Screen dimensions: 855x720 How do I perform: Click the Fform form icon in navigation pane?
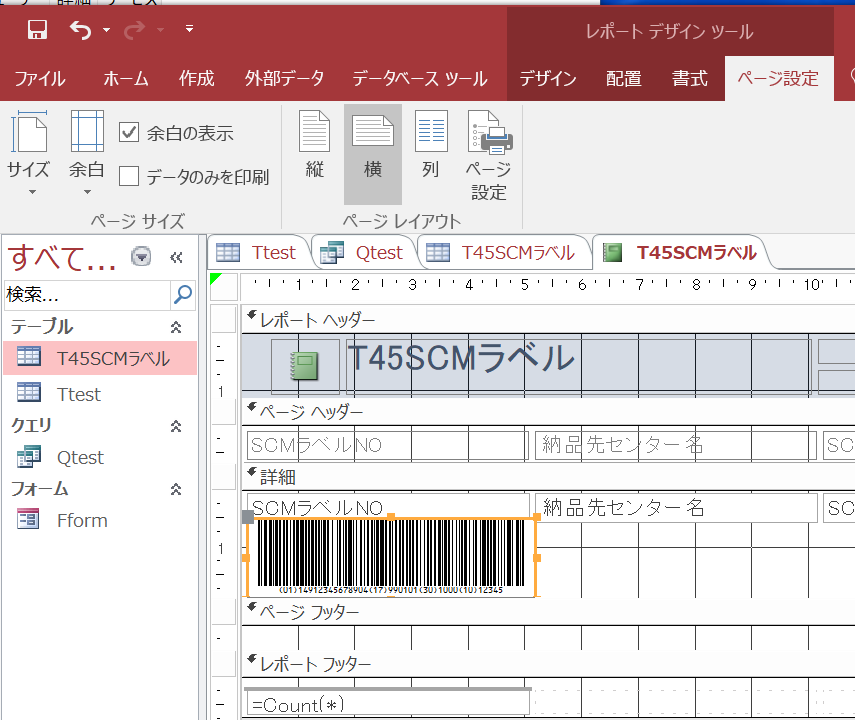click(x=28, y=520)
